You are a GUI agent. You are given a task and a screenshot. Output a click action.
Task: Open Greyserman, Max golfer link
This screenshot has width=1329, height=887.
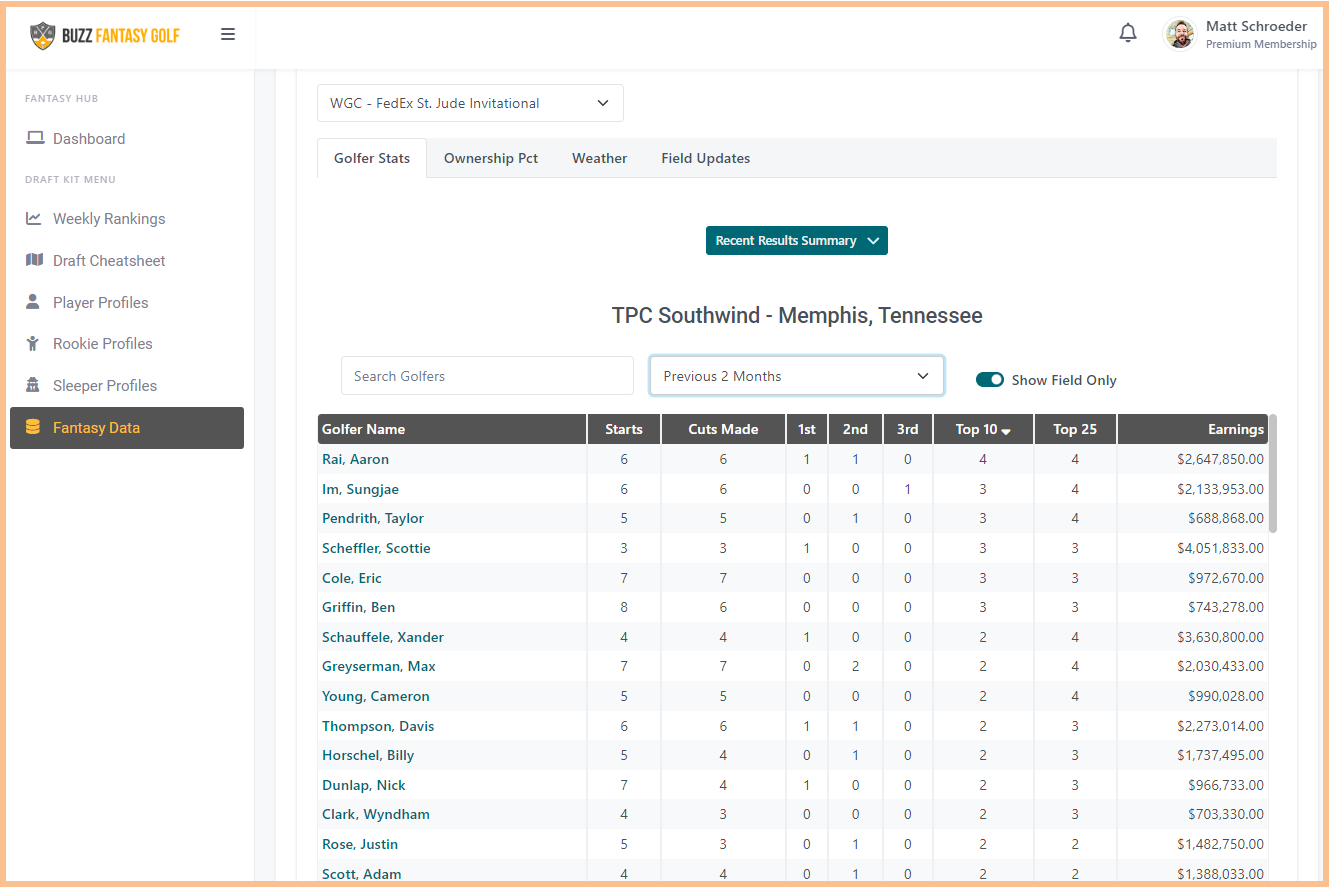(x=379, y=666)
